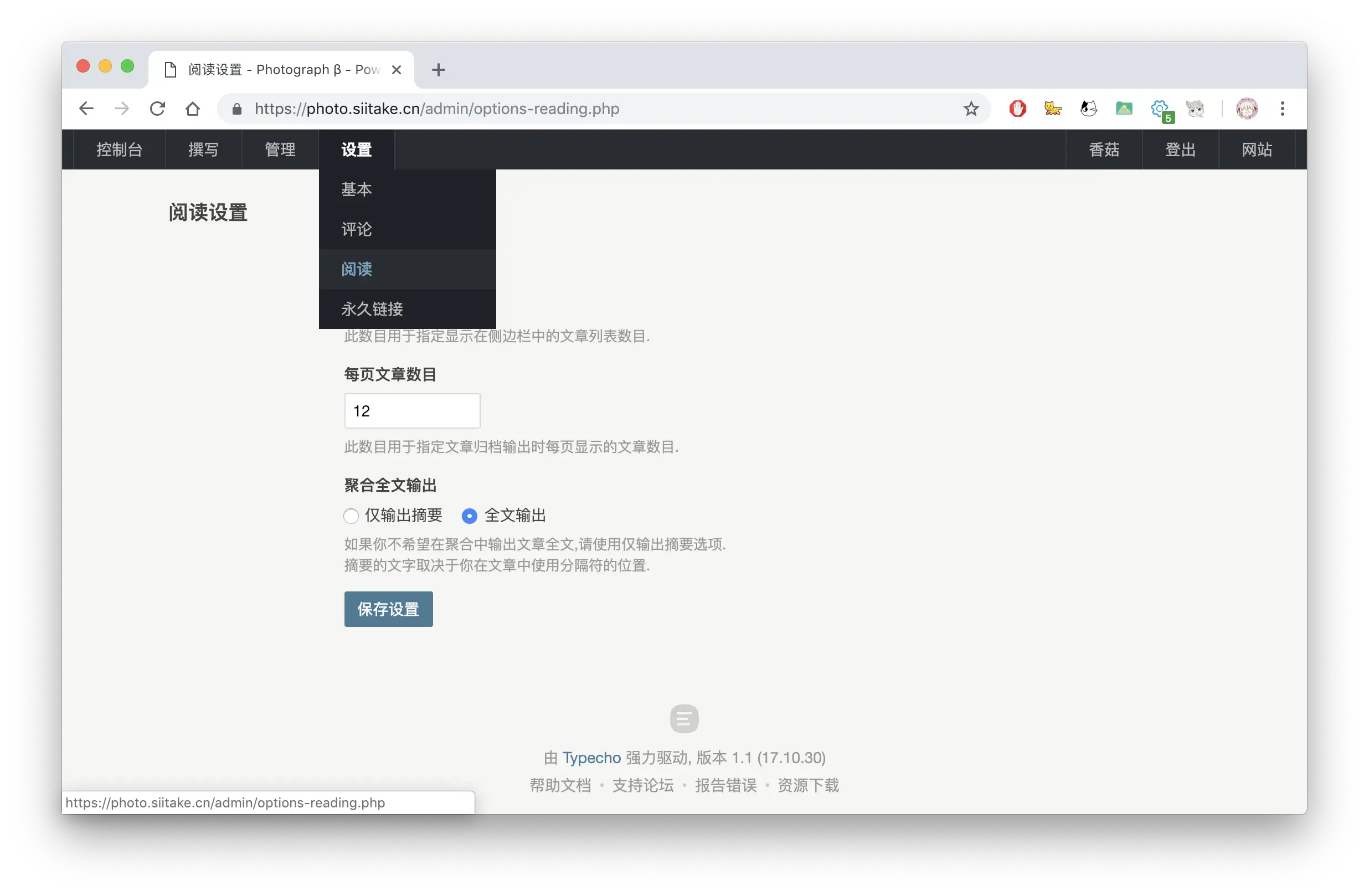Expand the 撰写 navigation menu
The width and height of the screenshot is (1369, 896).
[203, 150]
